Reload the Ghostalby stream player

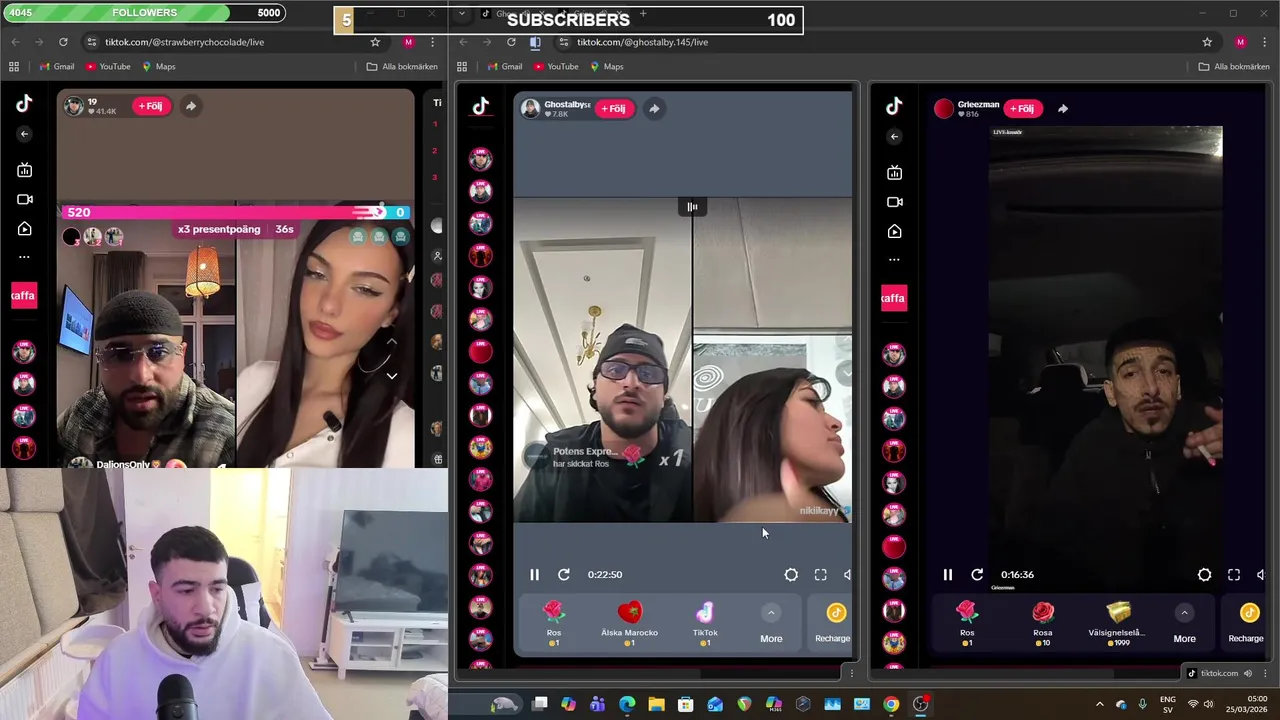pos(564,575)
